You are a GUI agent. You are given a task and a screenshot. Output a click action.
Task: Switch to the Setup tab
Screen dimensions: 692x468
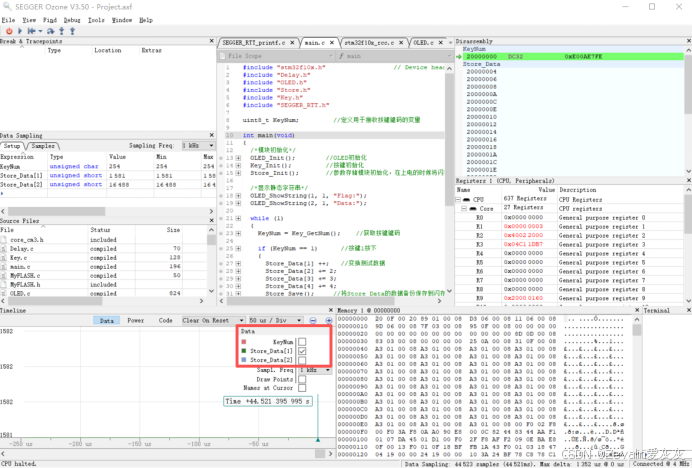[12, 146]
